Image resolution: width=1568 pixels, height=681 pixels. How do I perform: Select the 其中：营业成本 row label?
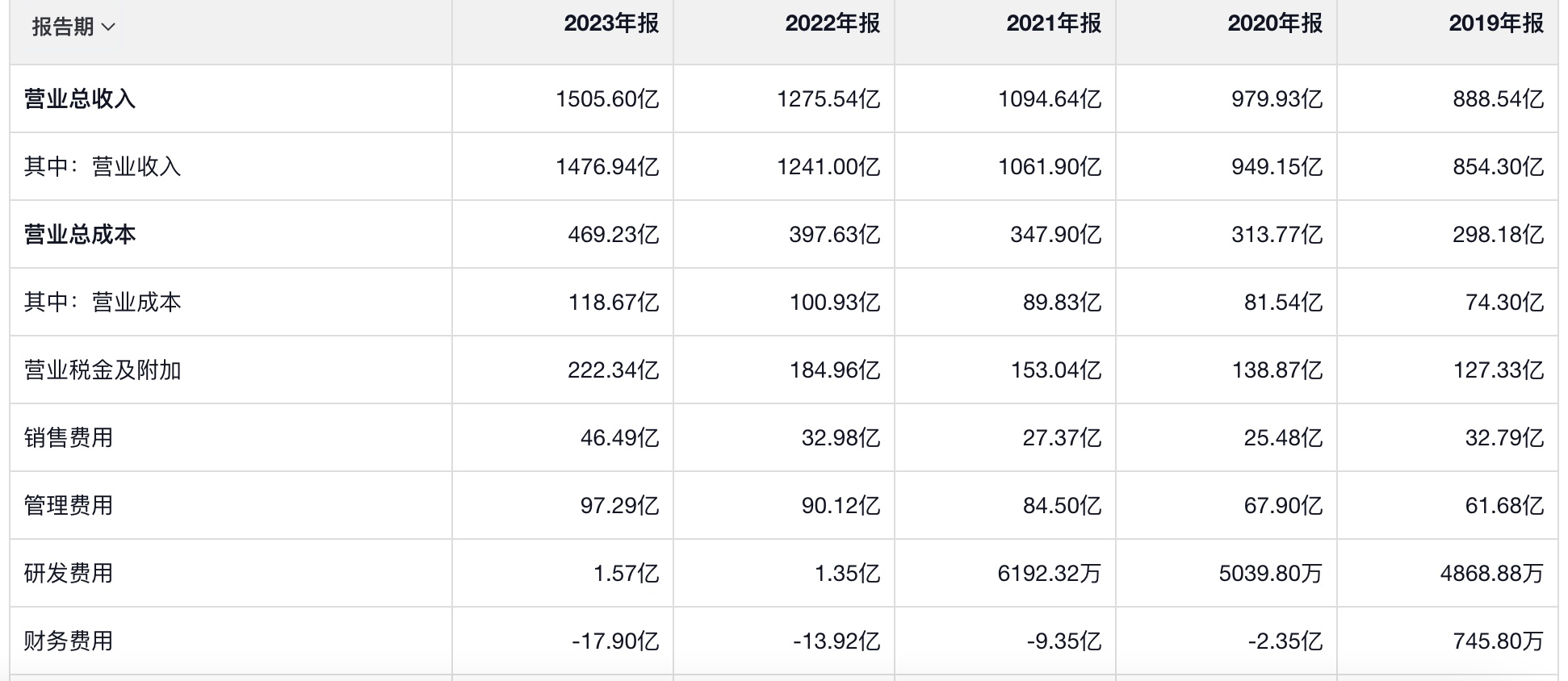[103, 303]
